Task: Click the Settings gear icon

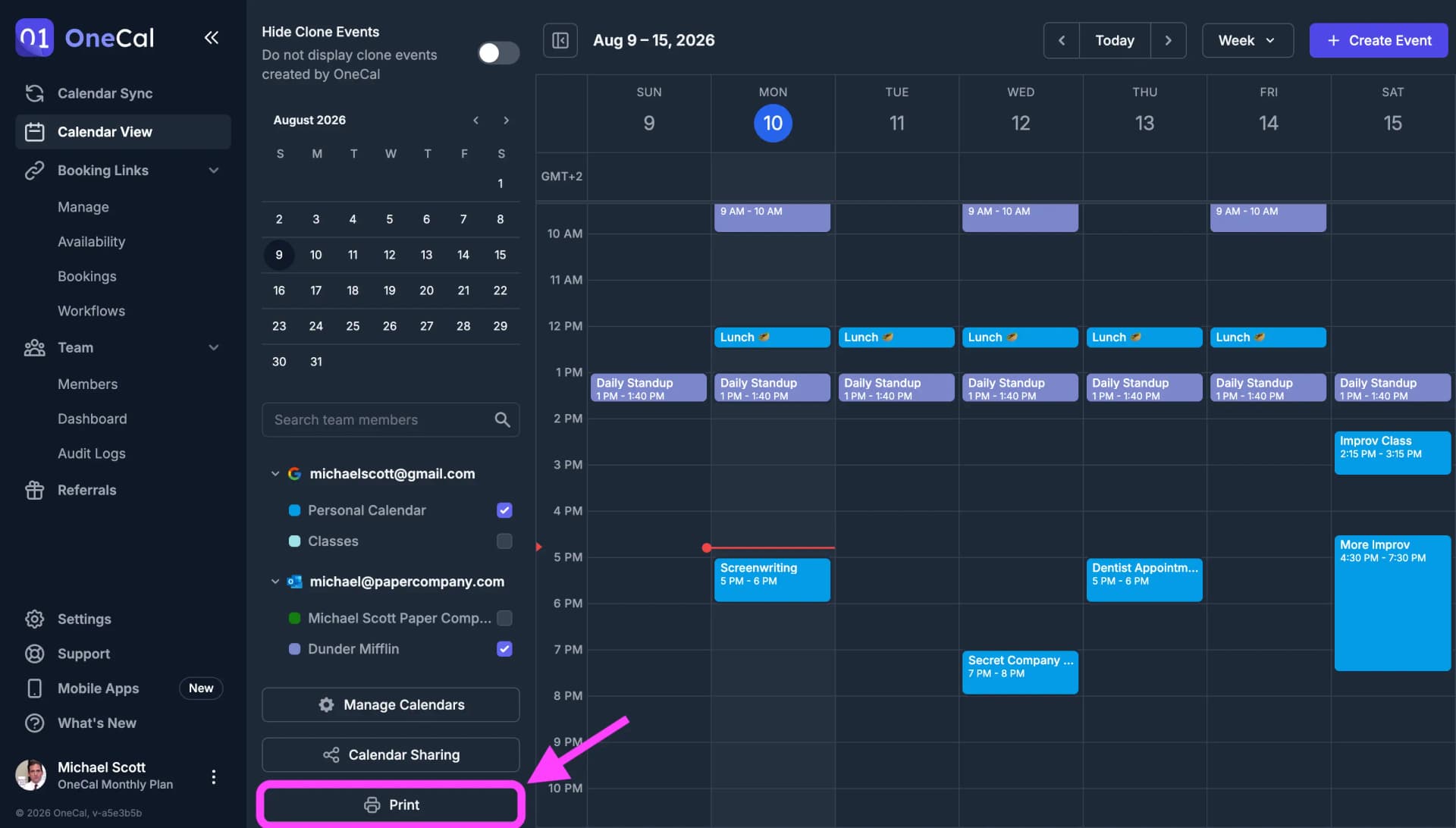Action: coord(34,619)
